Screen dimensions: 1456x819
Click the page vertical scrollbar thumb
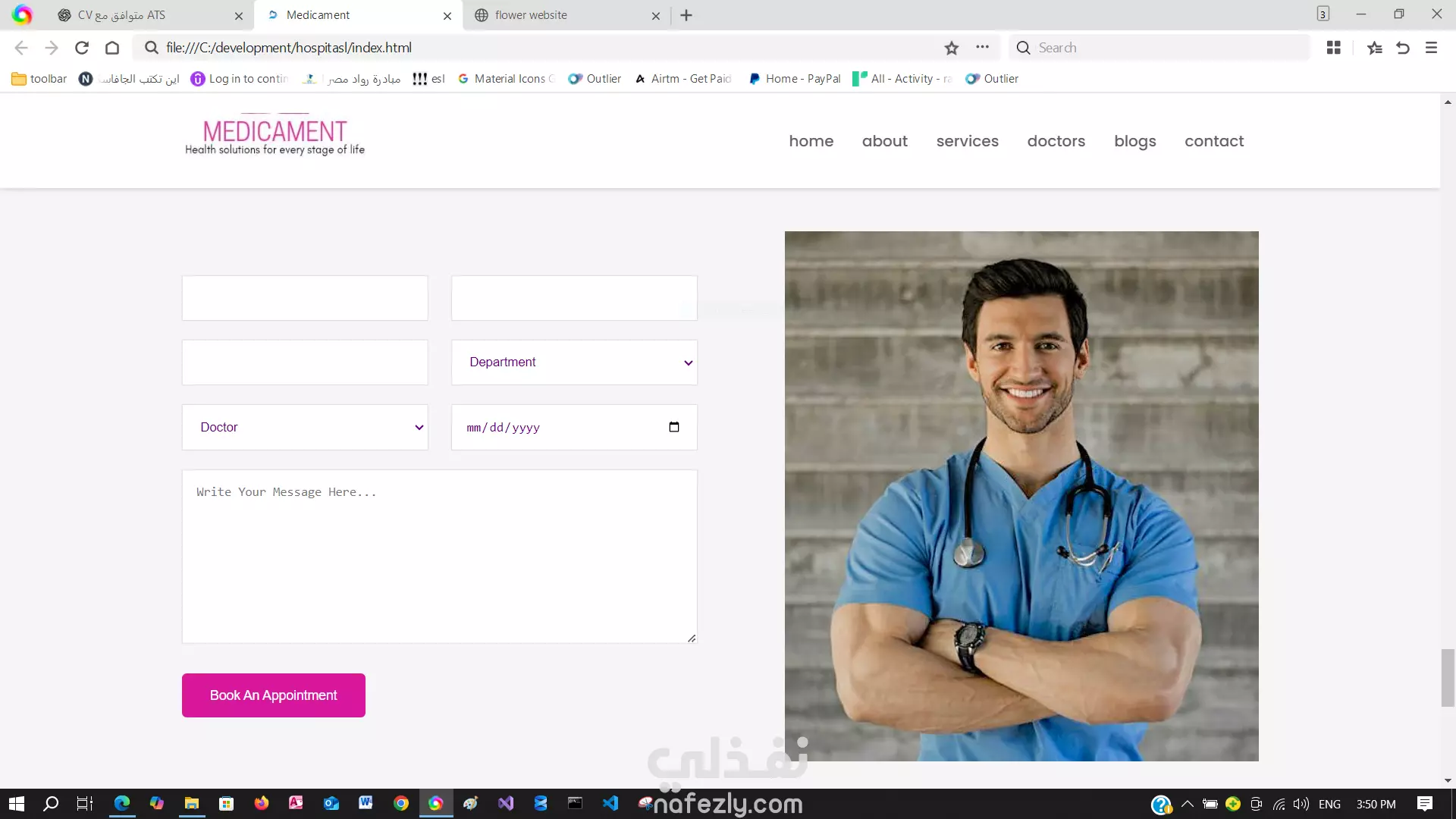[1448, 677]
